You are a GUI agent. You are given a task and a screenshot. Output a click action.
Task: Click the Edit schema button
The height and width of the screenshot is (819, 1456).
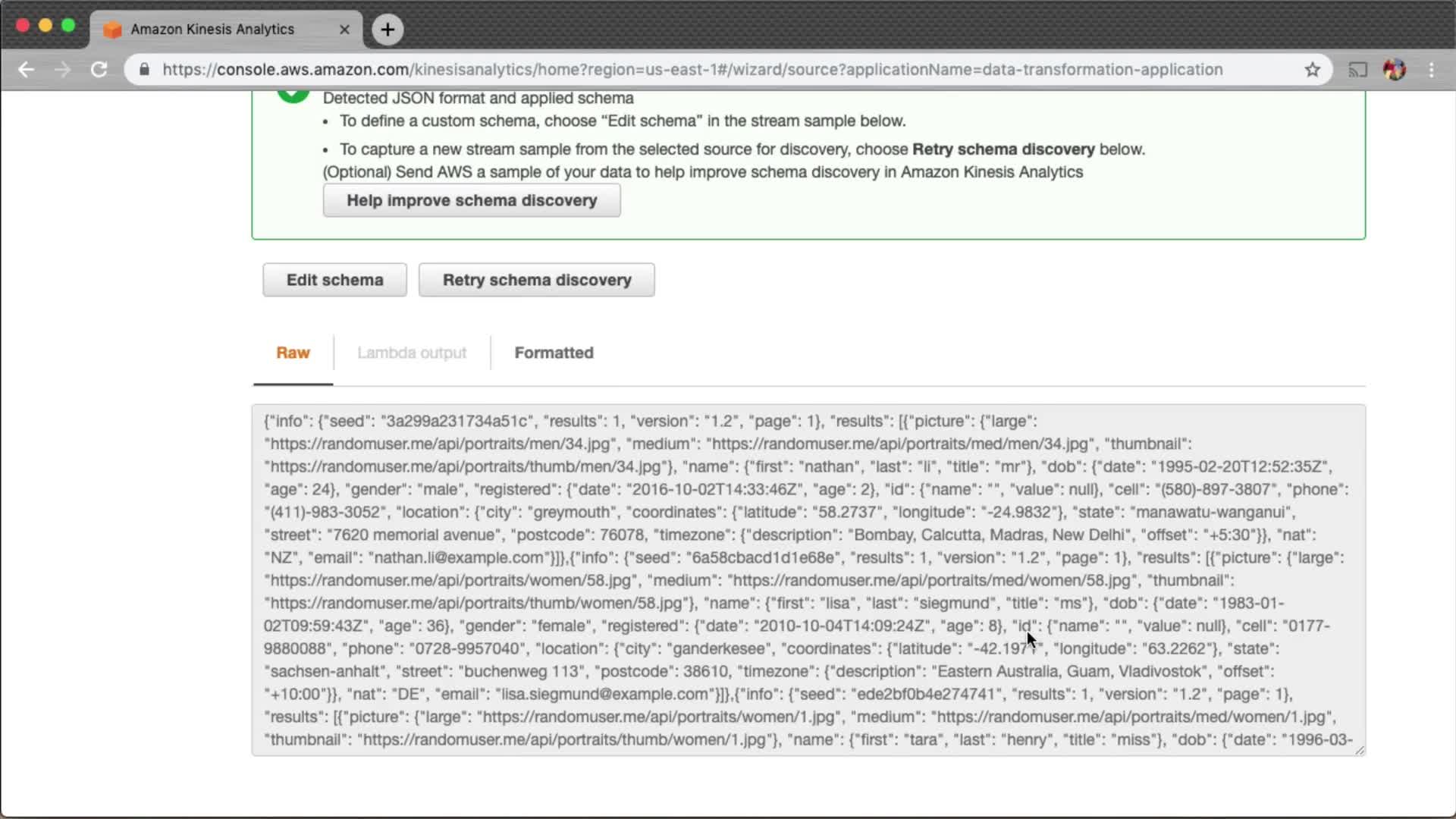click(x=334, y=280)
